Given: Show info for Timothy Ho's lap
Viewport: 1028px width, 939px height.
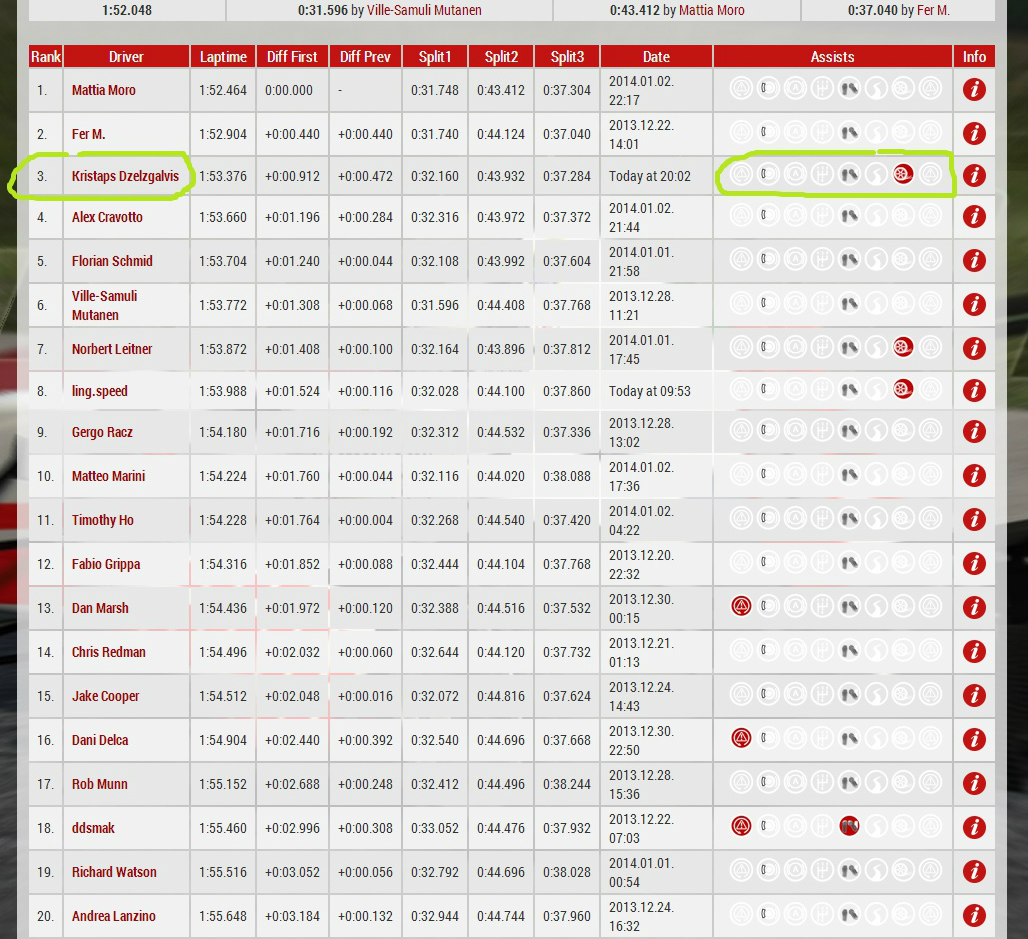Looking at the screenshot, I should [974, 519].
